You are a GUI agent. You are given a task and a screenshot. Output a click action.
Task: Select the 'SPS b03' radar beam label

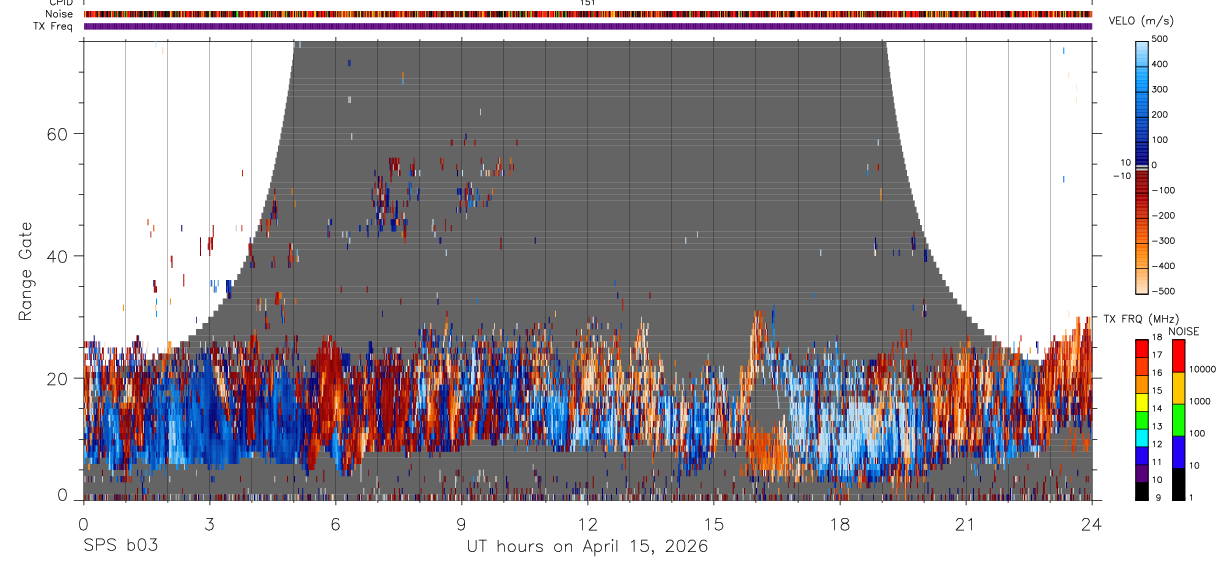pyautogui.click(x=119, y=547)
